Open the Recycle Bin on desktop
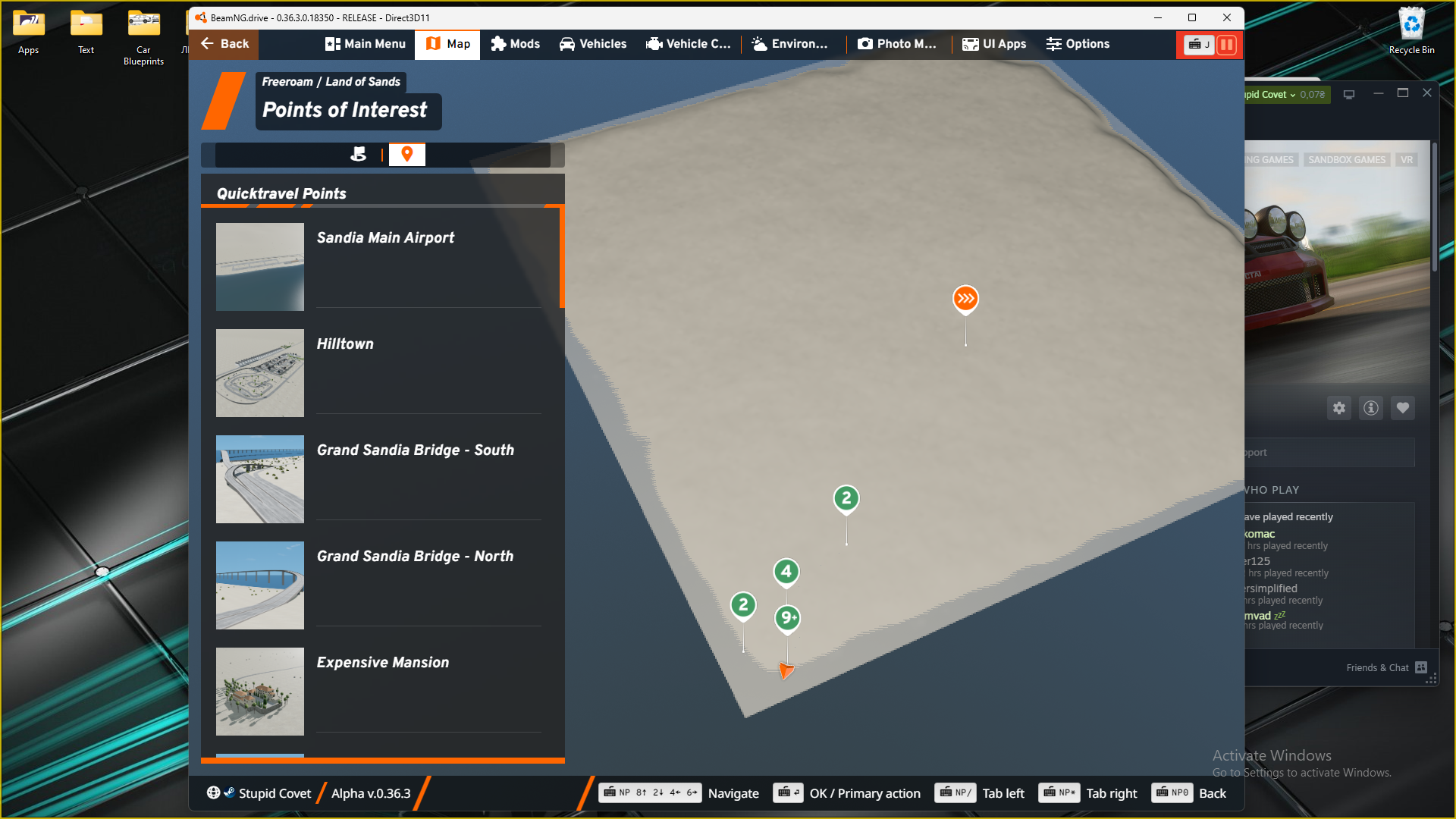Image resolution: width=1456 pixels, height=819 pixels. tap(1411, 31)
